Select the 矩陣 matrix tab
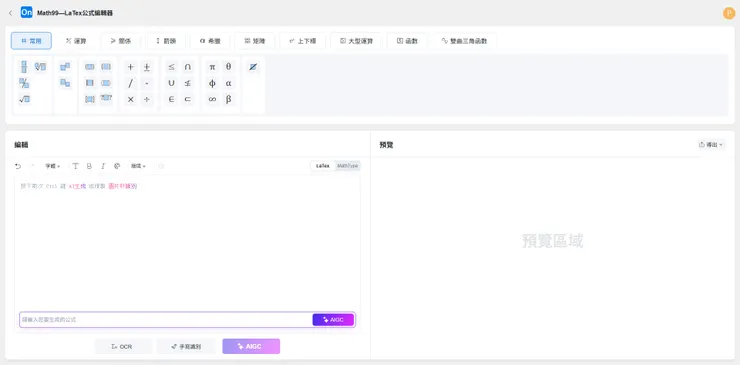 255,41
